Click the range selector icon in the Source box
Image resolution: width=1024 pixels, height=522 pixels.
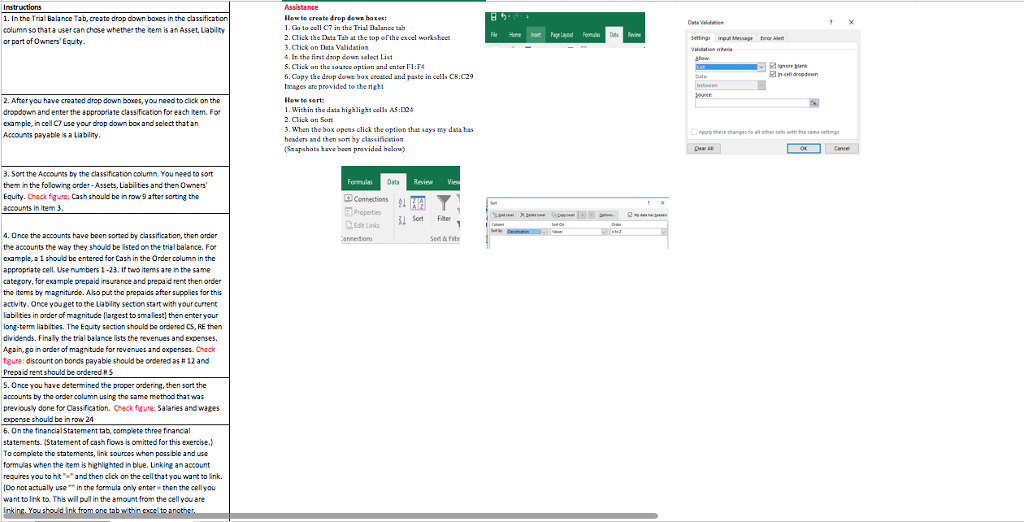pos(814,103)
